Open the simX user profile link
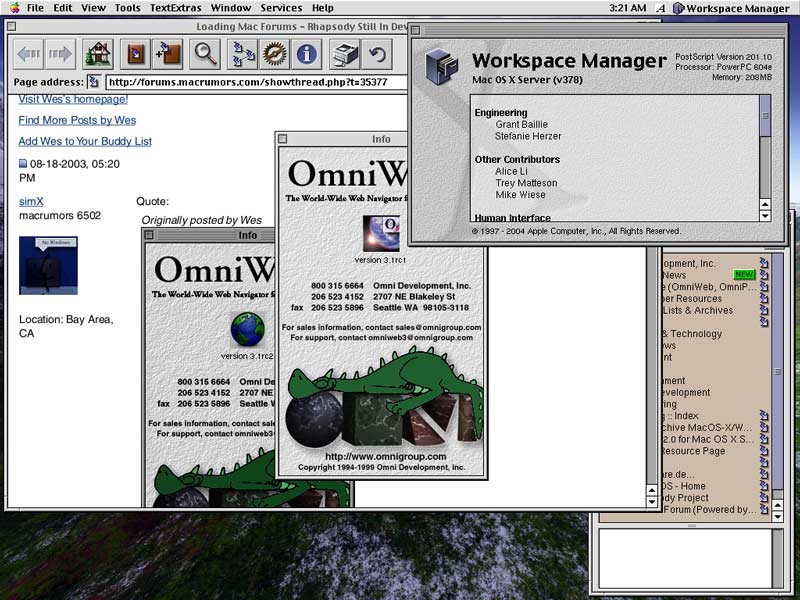Screen dimensions: 800x600 (x=31, y=202)
